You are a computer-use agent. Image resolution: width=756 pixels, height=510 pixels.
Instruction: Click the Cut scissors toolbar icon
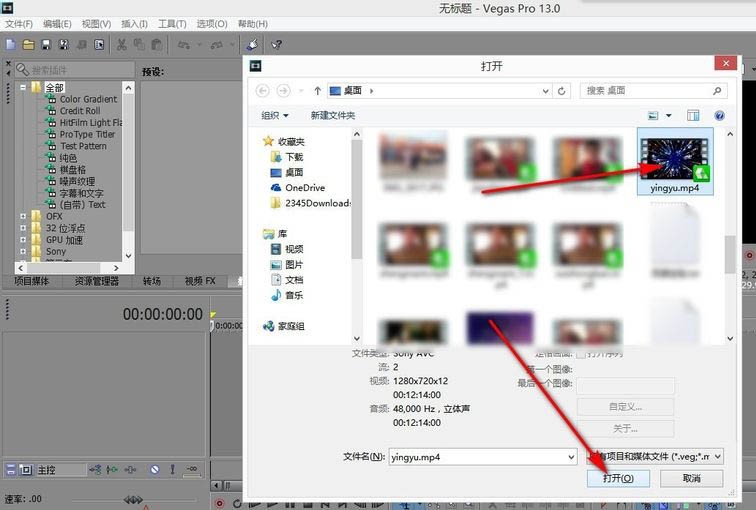(x=122, y=45)
